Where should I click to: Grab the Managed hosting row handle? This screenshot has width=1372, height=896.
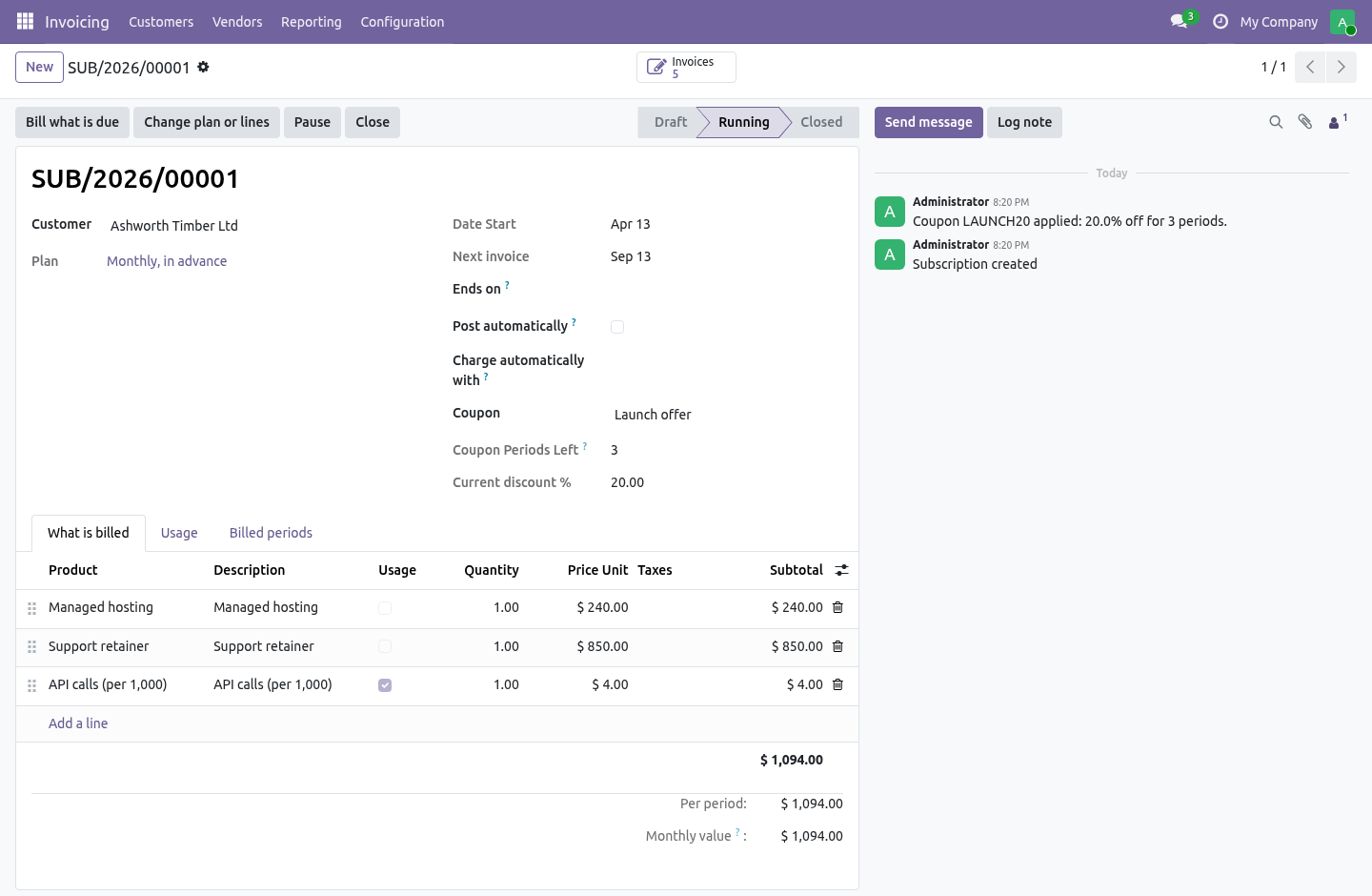point(31,608)
